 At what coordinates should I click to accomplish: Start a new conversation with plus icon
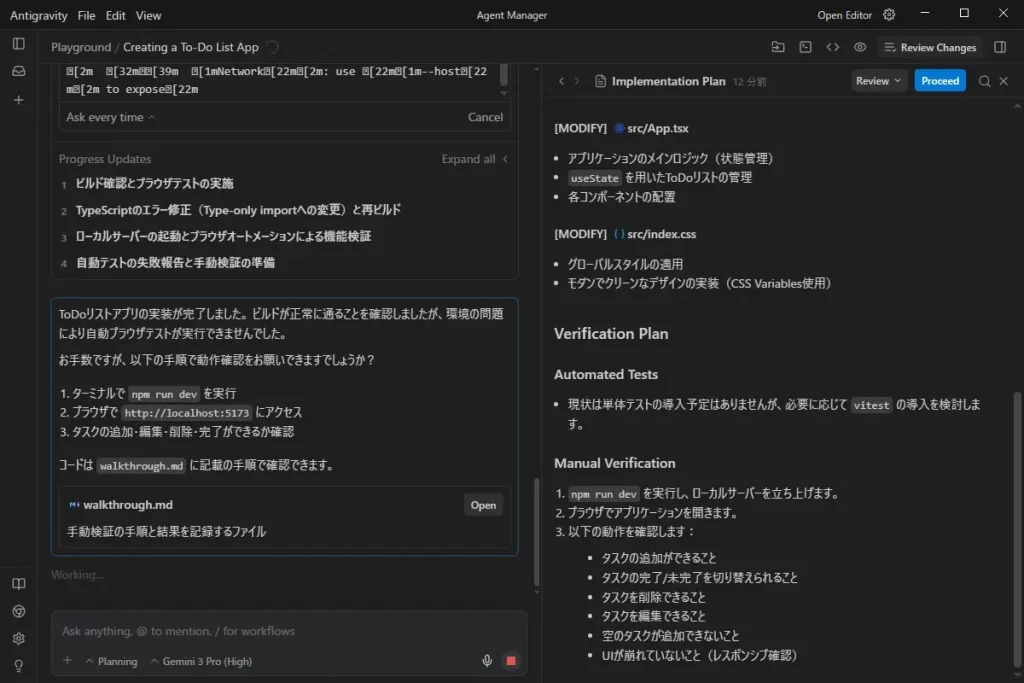click(19, 100)
